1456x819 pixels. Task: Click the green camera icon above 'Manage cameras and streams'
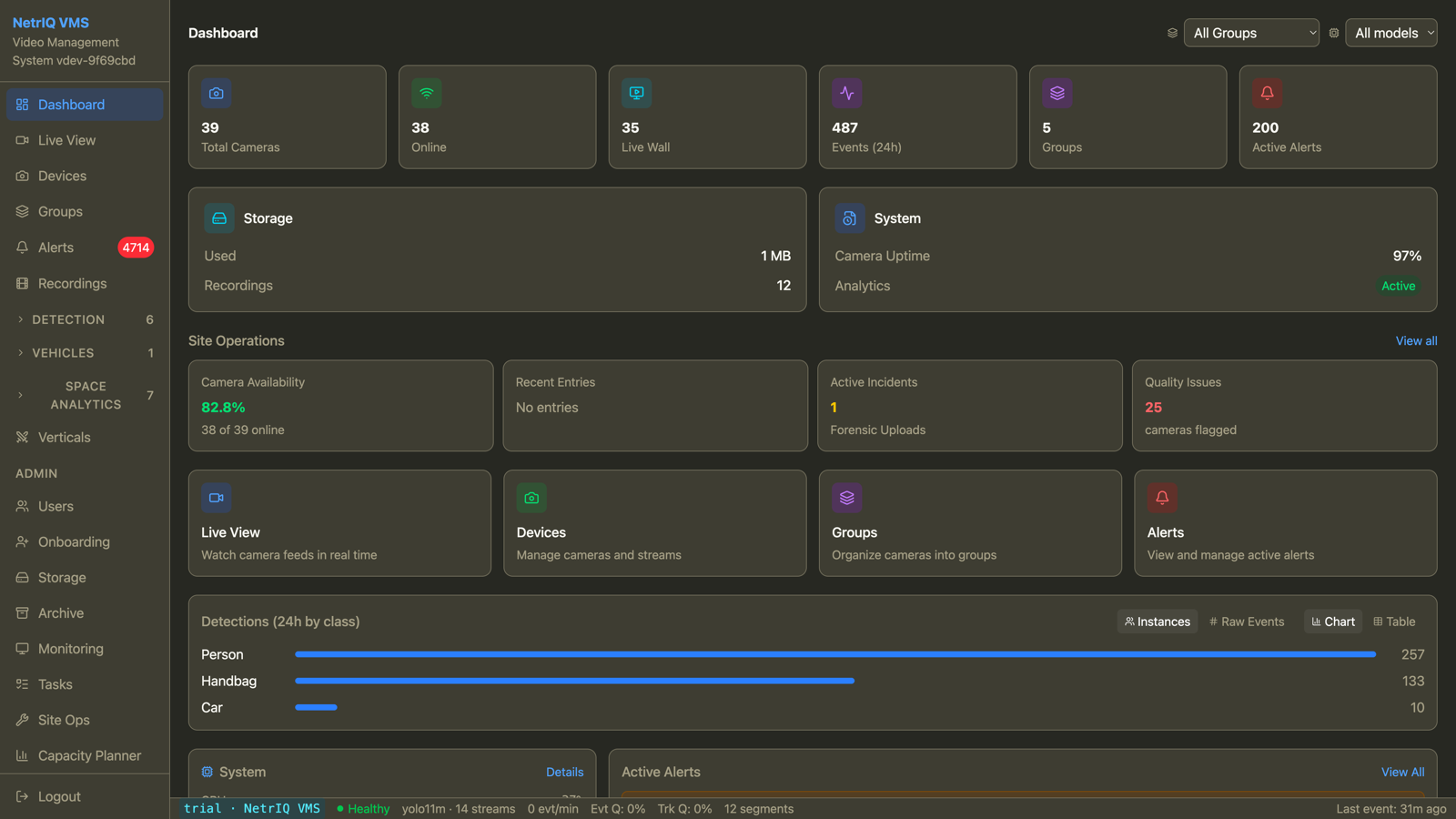coord(531,498)
